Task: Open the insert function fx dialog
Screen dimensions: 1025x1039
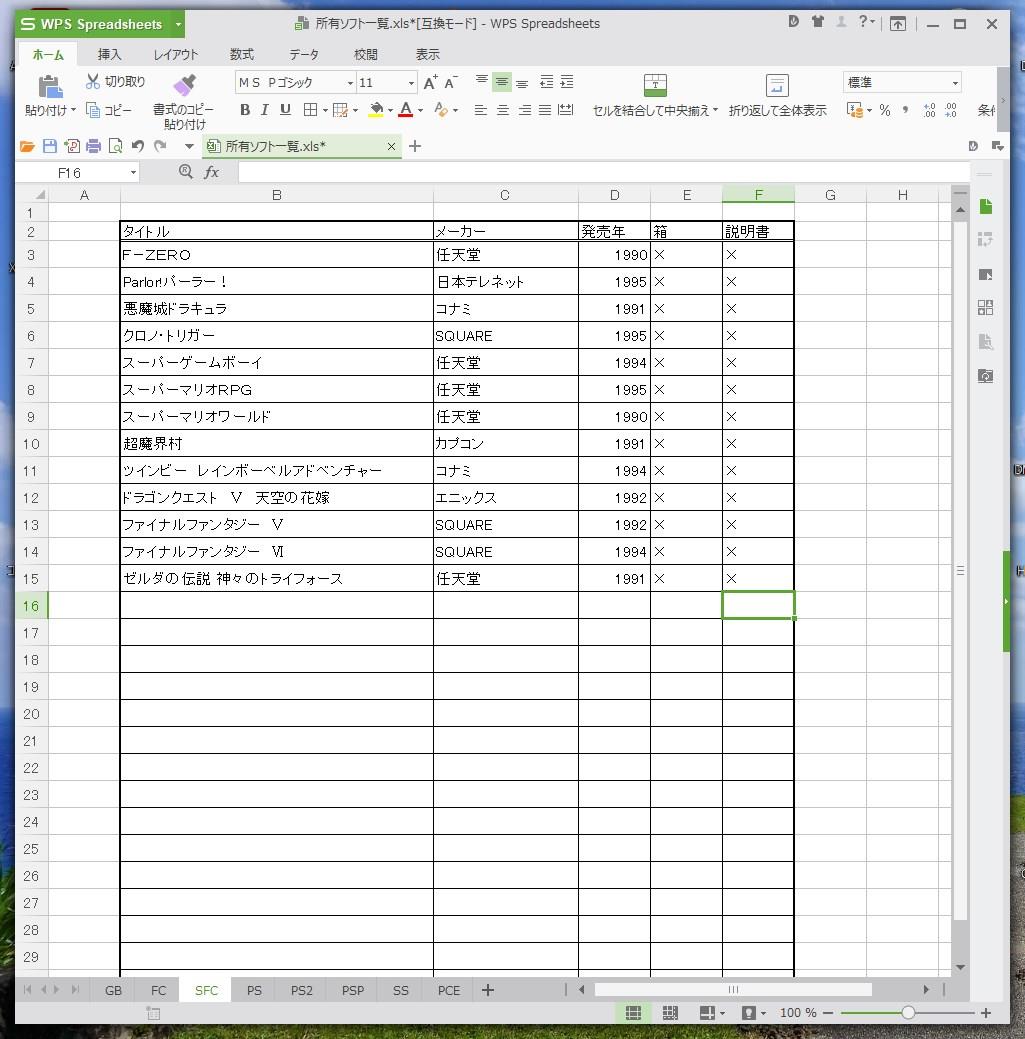Action: (211, 172)
